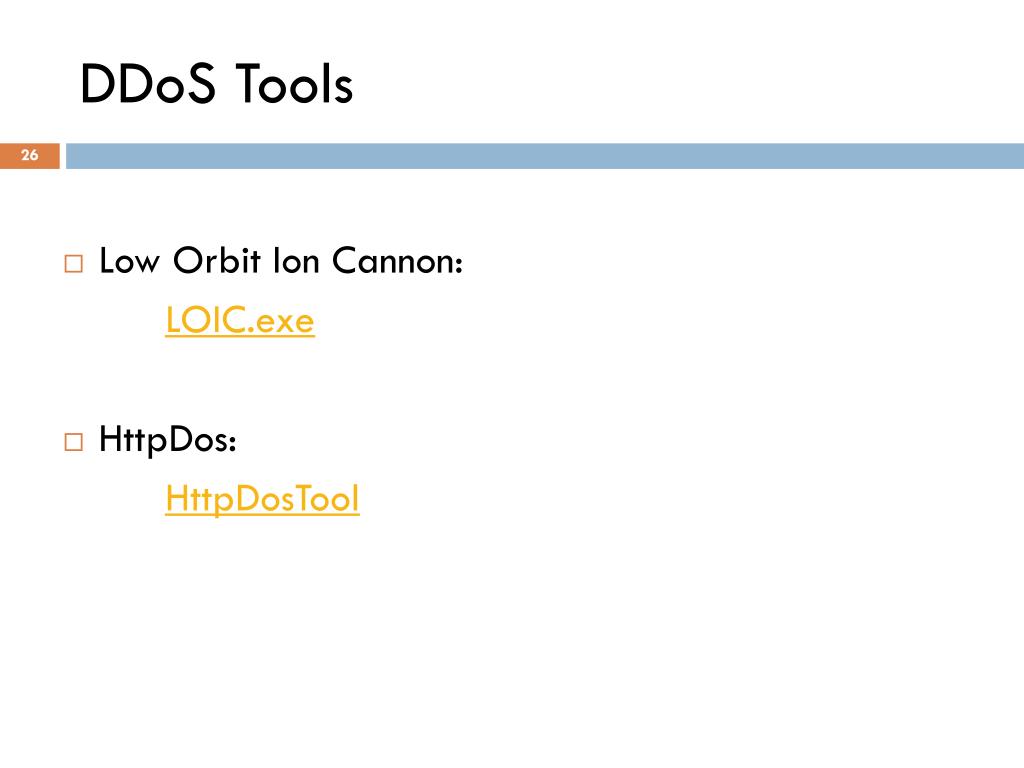Click the word Tools in the title
The height and width of the screenshot is (768, 1024).
pos(294,84)
